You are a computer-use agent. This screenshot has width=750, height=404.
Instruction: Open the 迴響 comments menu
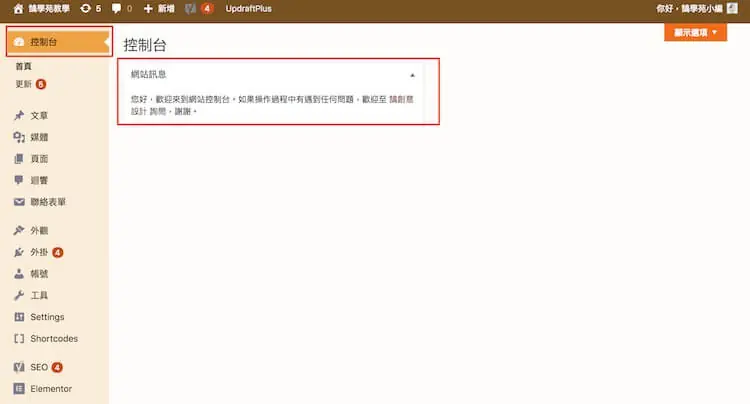39,180
